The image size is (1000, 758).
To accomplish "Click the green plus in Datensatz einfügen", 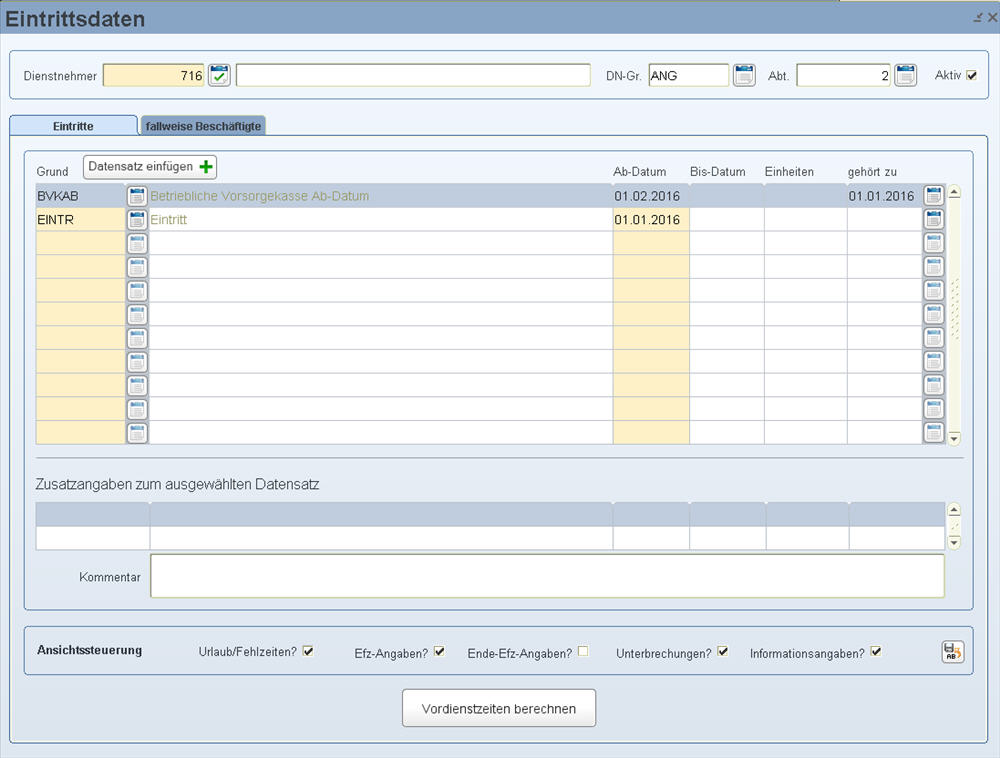I will pyautogui.click(x=205, y=166).
